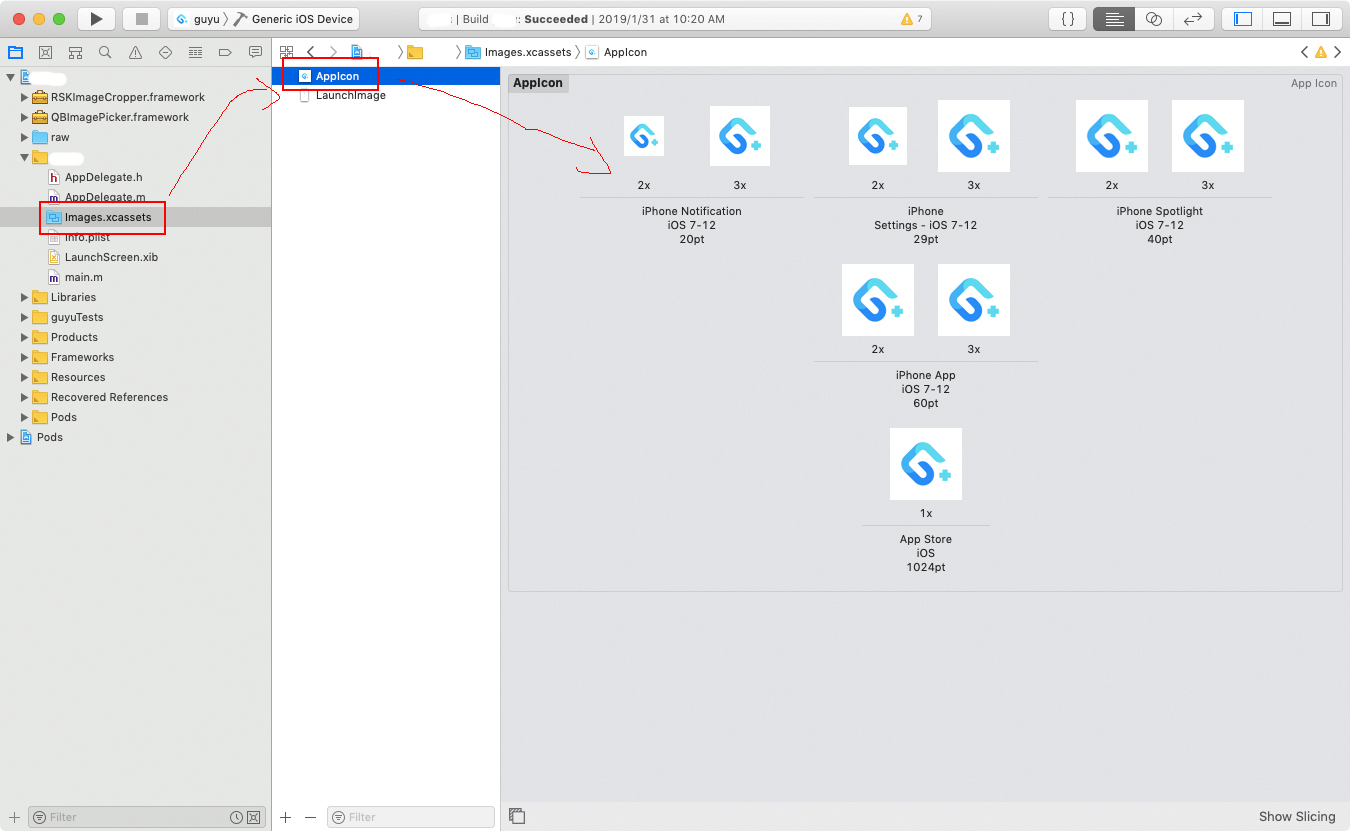Viewport: 1350px width, 831px height.
Task: Toggle source-control status file filter icon
Action: click(x=253, y=817)
